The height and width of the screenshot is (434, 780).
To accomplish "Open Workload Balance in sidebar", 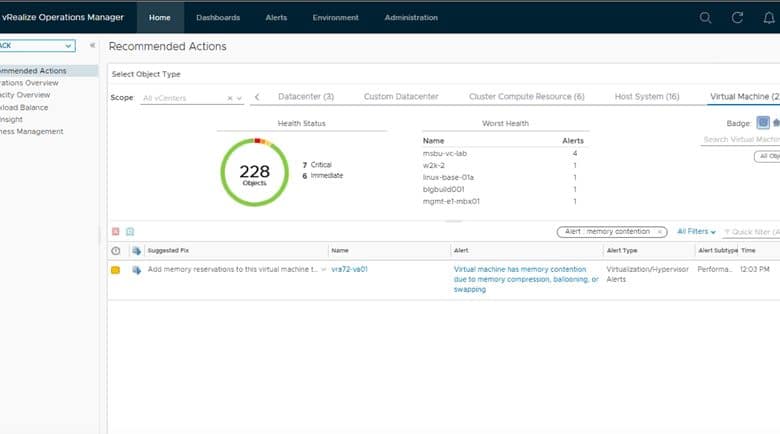I will [24, 107].
